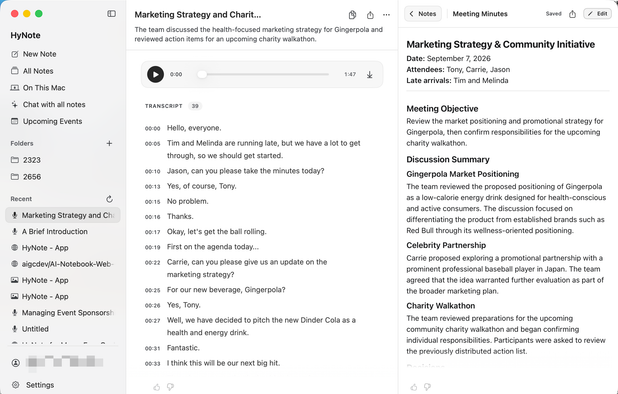Thumbs up the transcript
This screenshot has height=394, width=618.
[157, 387]
